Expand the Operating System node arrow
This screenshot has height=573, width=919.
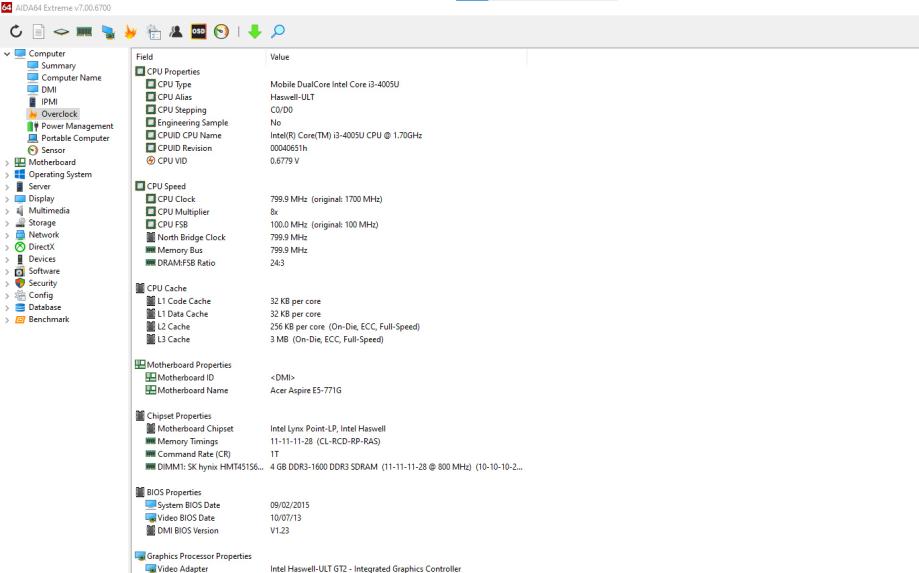pos(7,175)
